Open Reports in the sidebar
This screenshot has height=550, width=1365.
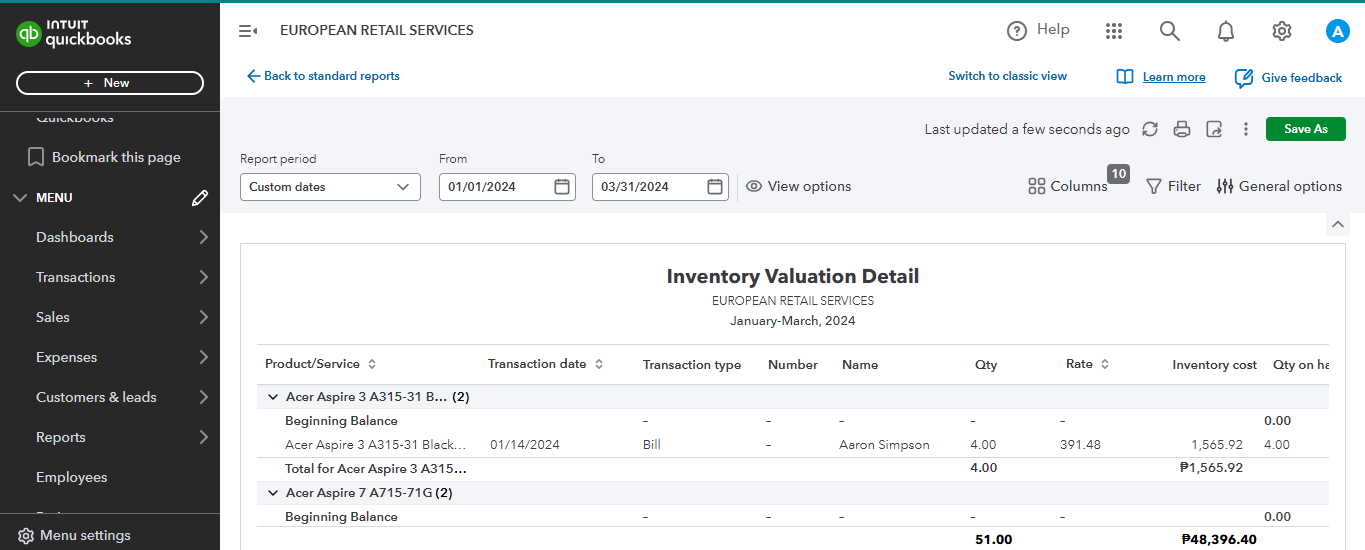click(61, 437)
